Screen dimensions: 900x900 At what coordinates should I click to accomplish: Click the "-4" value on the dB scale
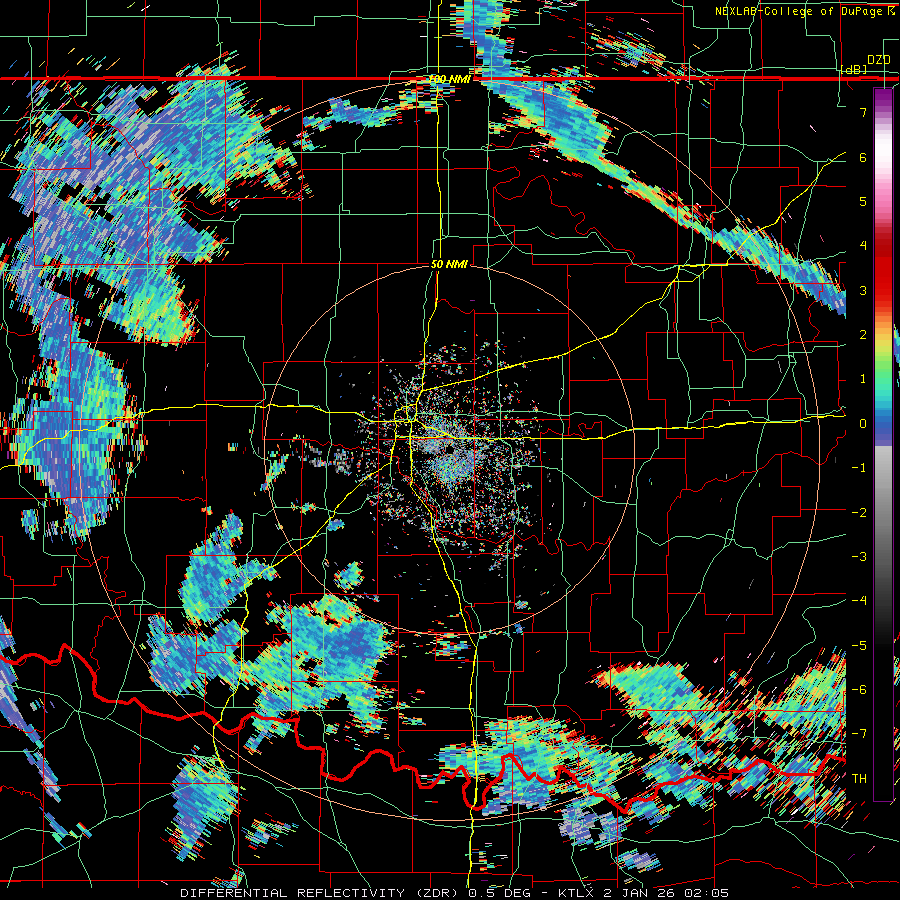859,601
